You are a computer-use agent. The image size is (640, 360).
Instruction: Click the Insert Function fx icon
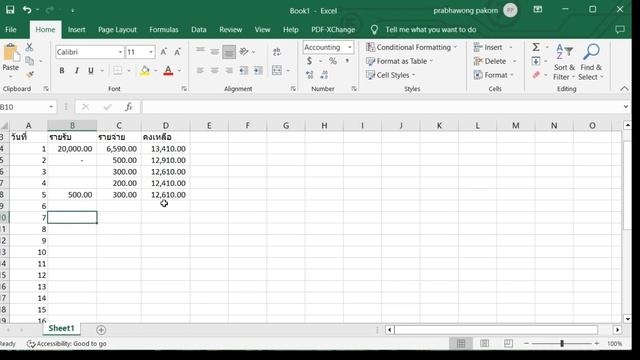pyautogui.click(x=129, y=107)
